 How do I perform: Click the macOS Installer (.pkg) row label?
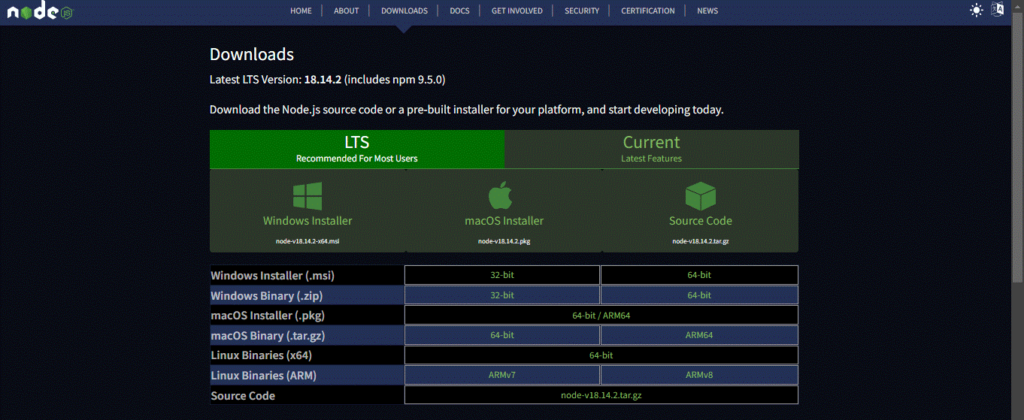[x=268, y=316]
